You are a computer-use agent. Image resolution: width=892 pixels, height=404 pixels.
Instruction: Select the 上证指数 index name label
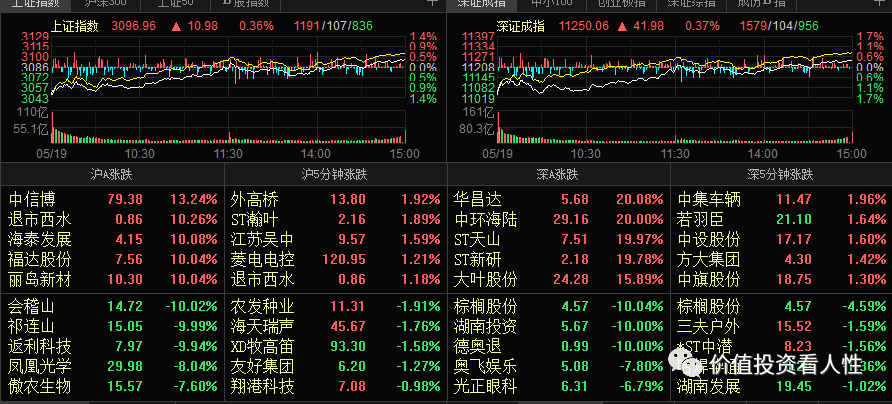(75, 26)
